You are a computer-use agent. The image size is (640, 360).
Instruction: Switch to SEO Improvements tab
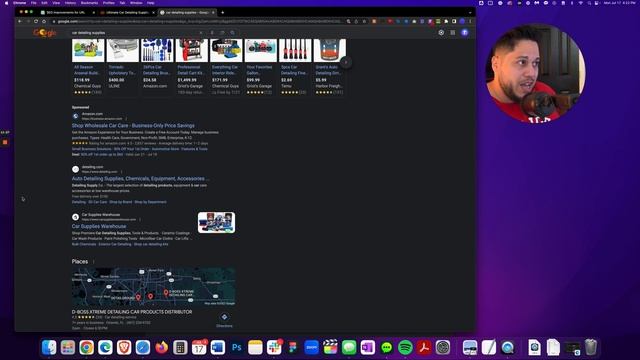pyautogui.click(x=67, y=13)
